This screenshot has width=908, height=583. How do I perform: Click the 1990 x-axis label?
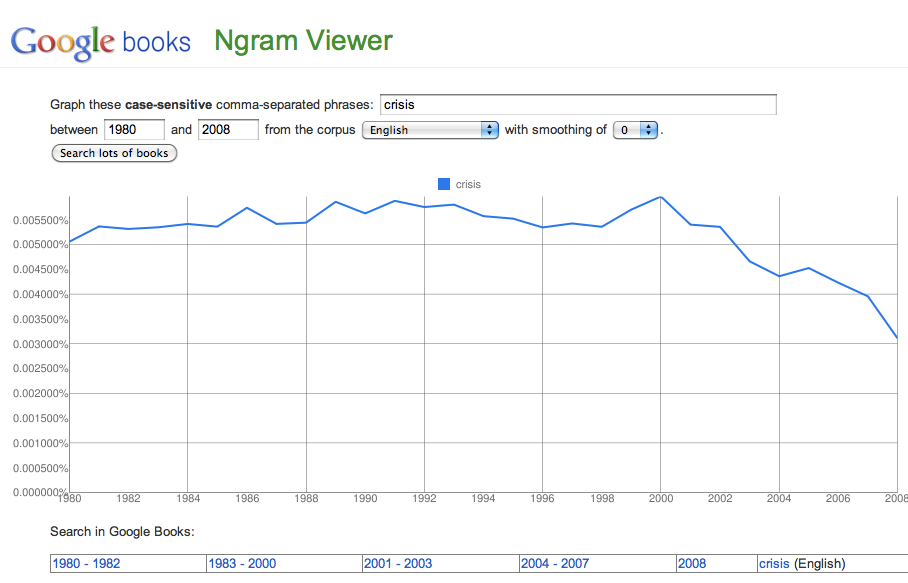365,498
